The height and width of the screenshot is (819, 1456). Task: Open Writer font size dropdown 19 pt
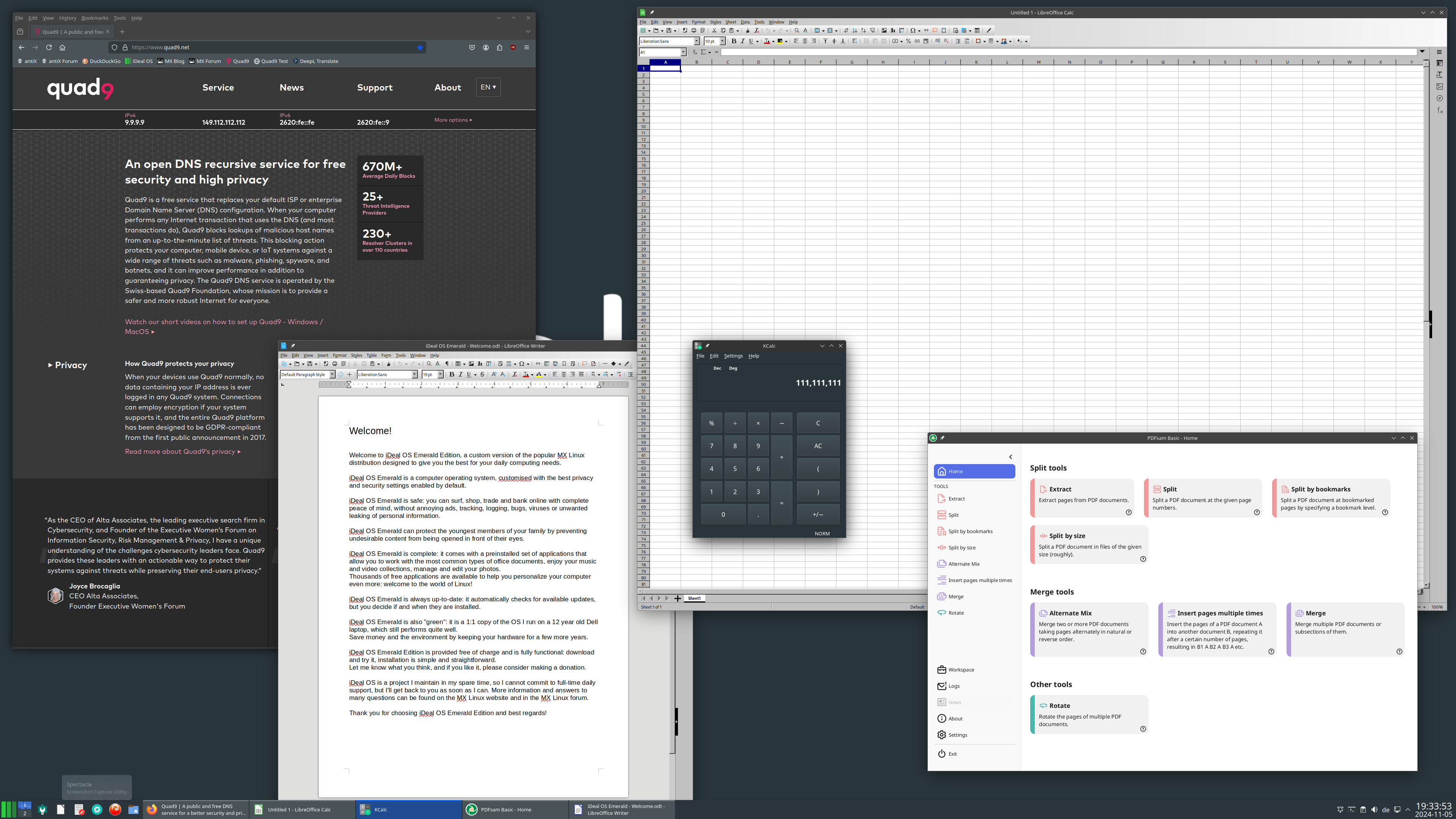[440, 375]
